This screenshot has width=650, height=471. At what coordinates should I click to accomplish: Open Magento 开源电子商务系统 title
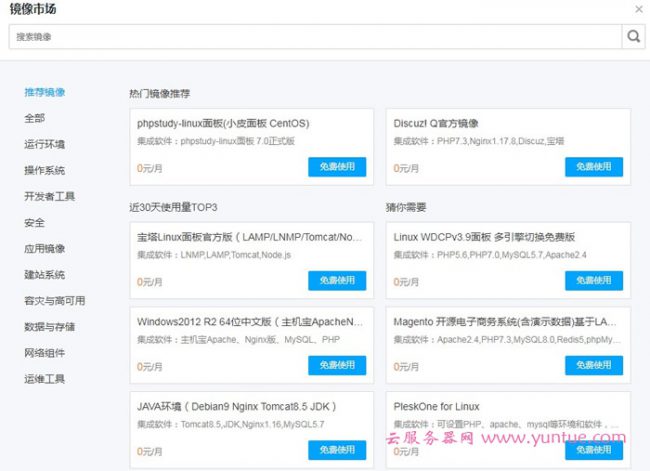tap(505, 322)
